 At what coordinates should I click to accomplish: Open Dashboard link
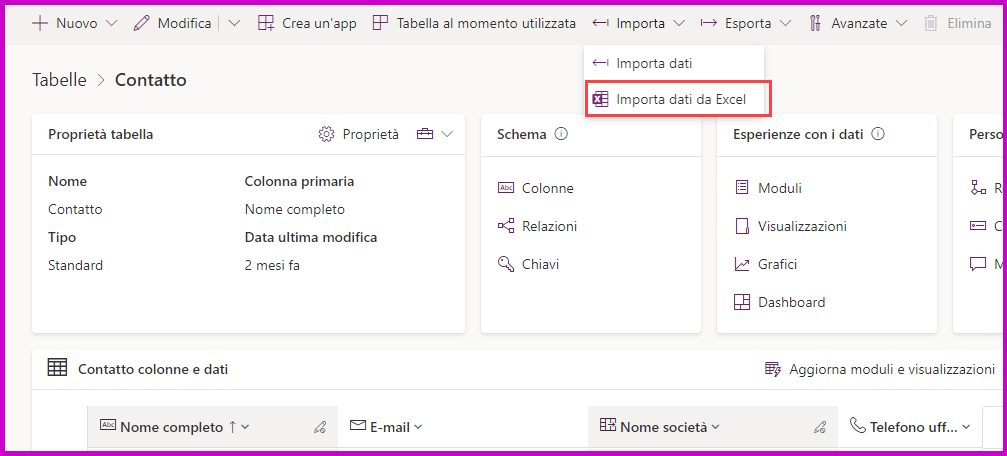point(792,302)
